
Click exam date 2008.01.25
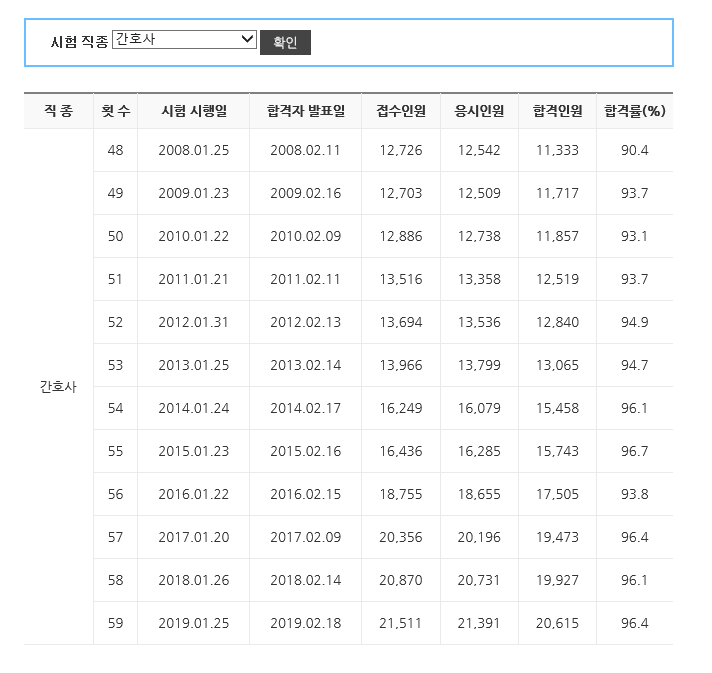point(194,150)
